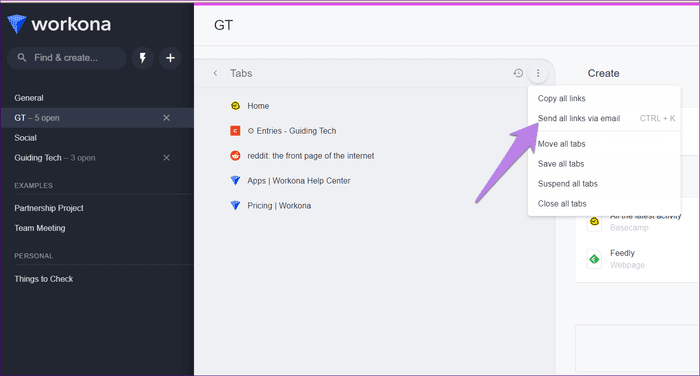Screen dimensions: 700x376
Task: Close the GT workspace with the X
Action: point(167,118)
